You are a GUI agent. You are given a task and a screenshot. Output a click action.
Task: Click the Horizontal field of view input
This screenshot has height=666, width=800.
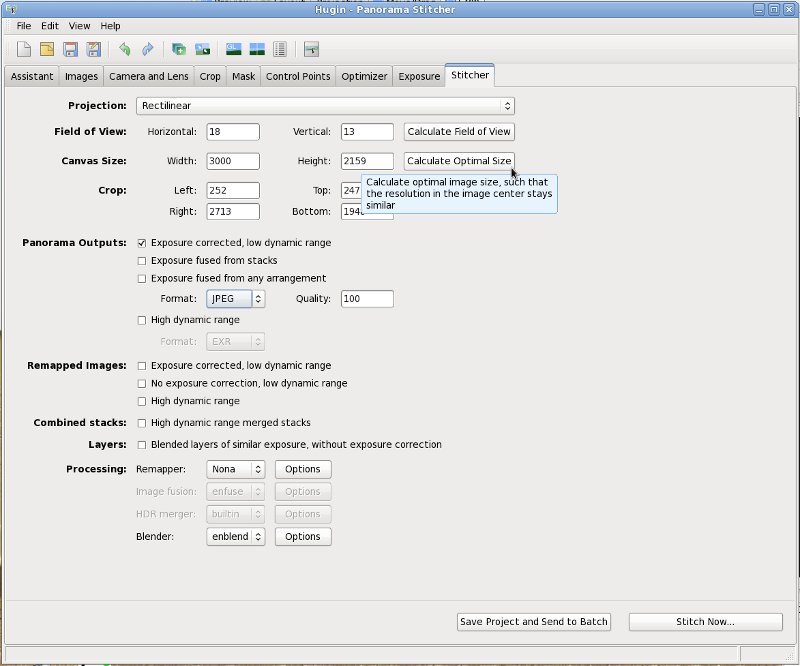233,132
